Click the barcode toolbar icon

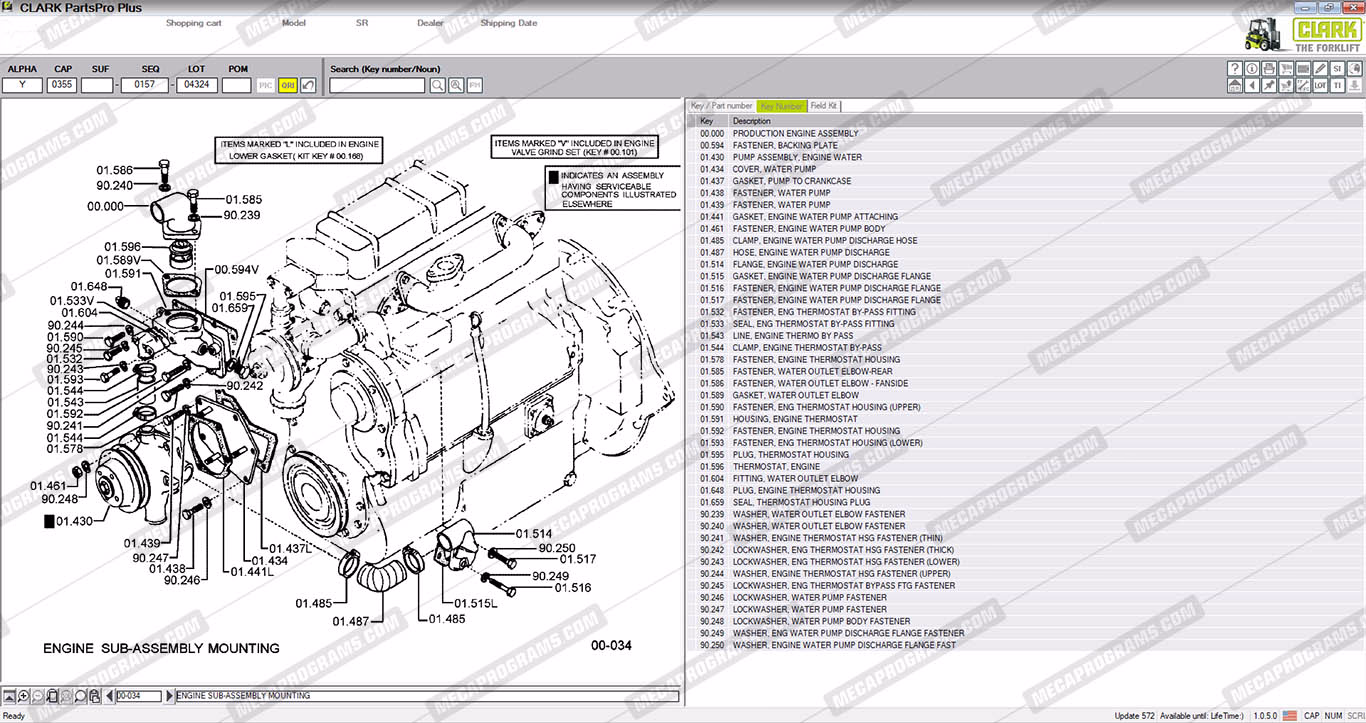1303,69
